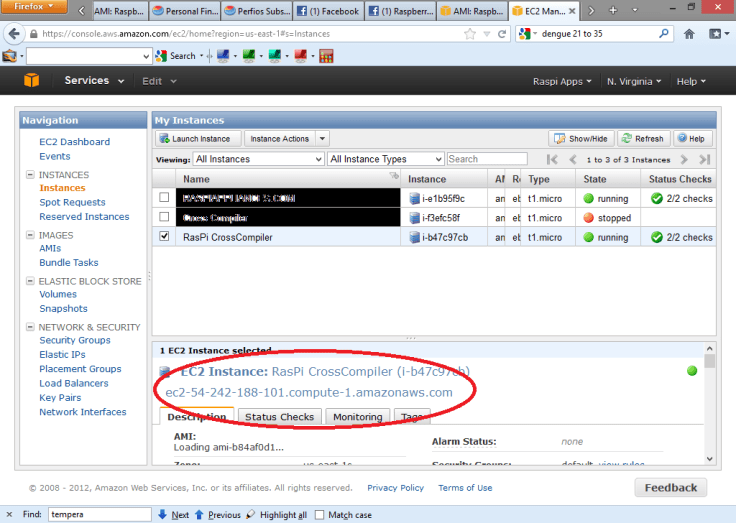Click Launch Instance button
This screenshot has width=736, height=523.
click(x=195, y=139)
